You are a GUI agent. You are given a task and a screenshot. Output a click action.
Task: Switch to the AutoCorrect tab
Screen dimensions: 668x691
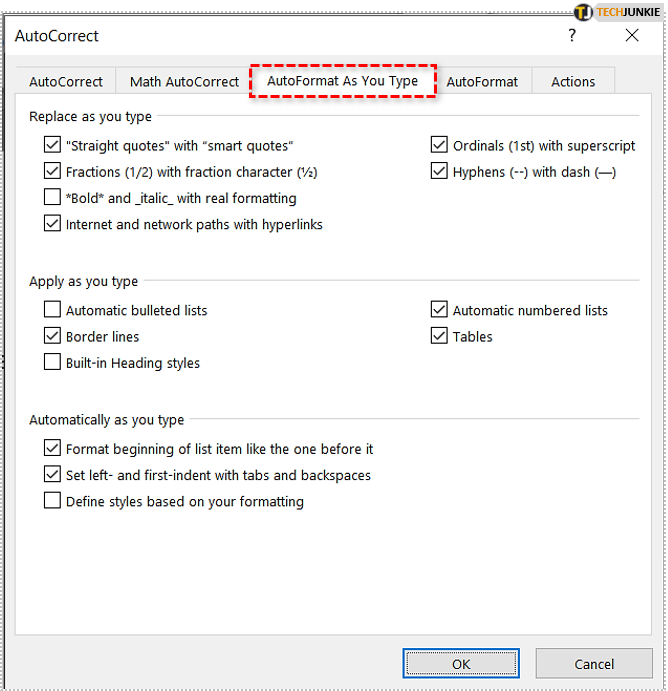click(x=66, y=82)
